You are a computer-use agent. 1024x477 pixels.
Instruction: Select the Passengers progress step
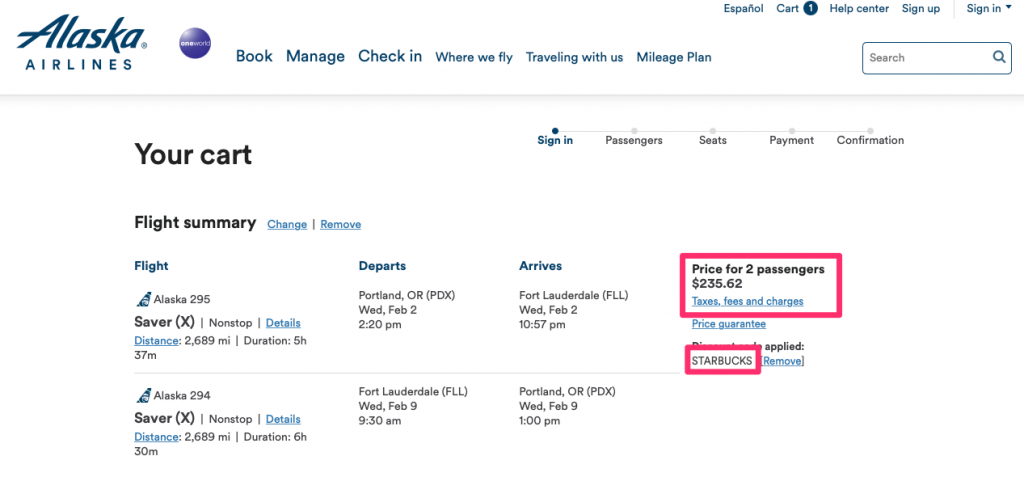coord(634,138)
